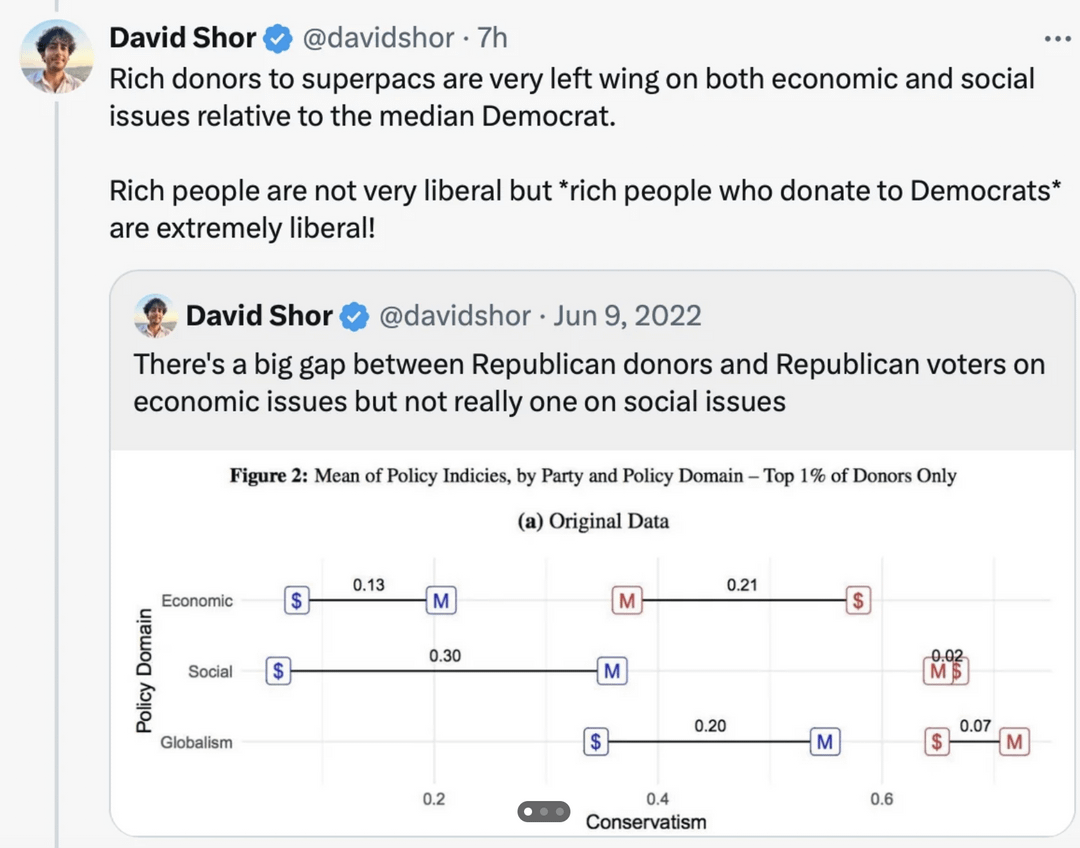
Task: Click the blue $ marker on Economic row
Action: point(297,601)
